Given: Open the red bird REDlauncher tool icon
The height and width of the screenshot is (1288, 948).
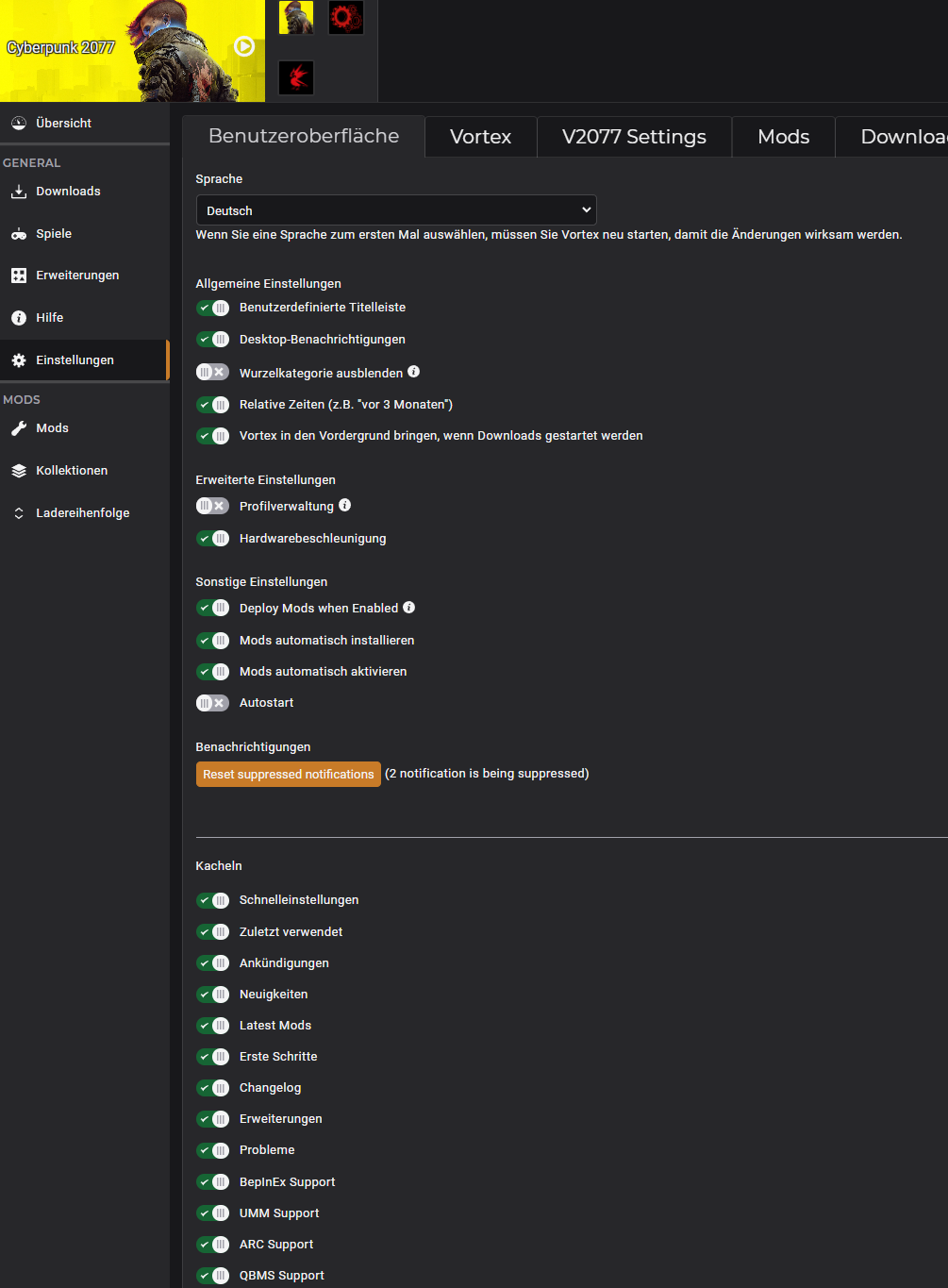Looking at the screenshot, I should (x=296, y=77).
